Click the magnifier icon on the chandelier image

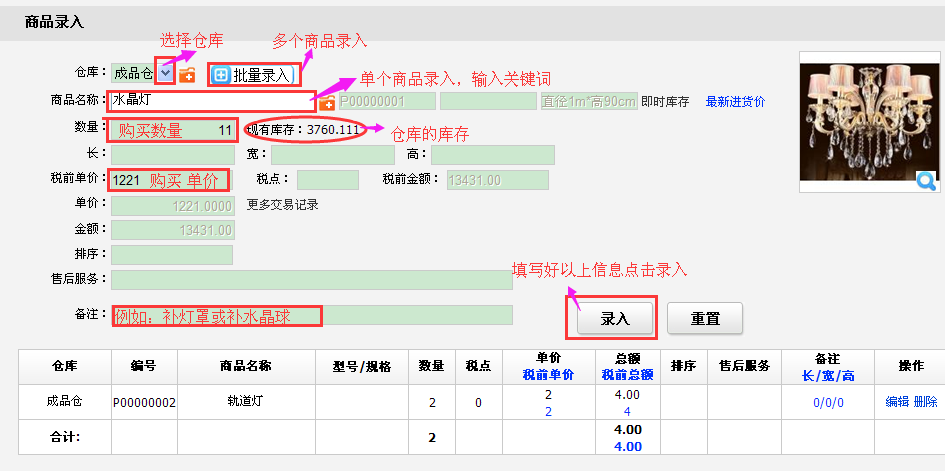coord(926,181)
